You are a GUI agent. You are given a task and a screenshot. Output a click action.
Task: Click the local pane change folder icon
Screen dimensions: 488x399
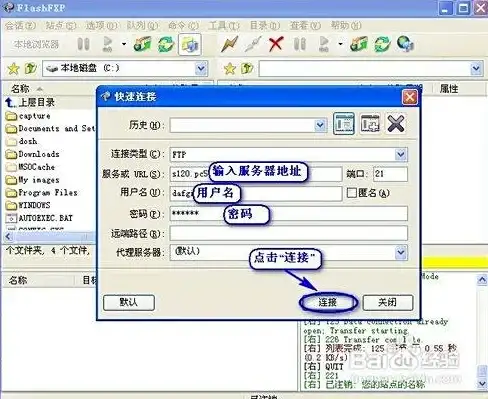click(x=142, y=44)
